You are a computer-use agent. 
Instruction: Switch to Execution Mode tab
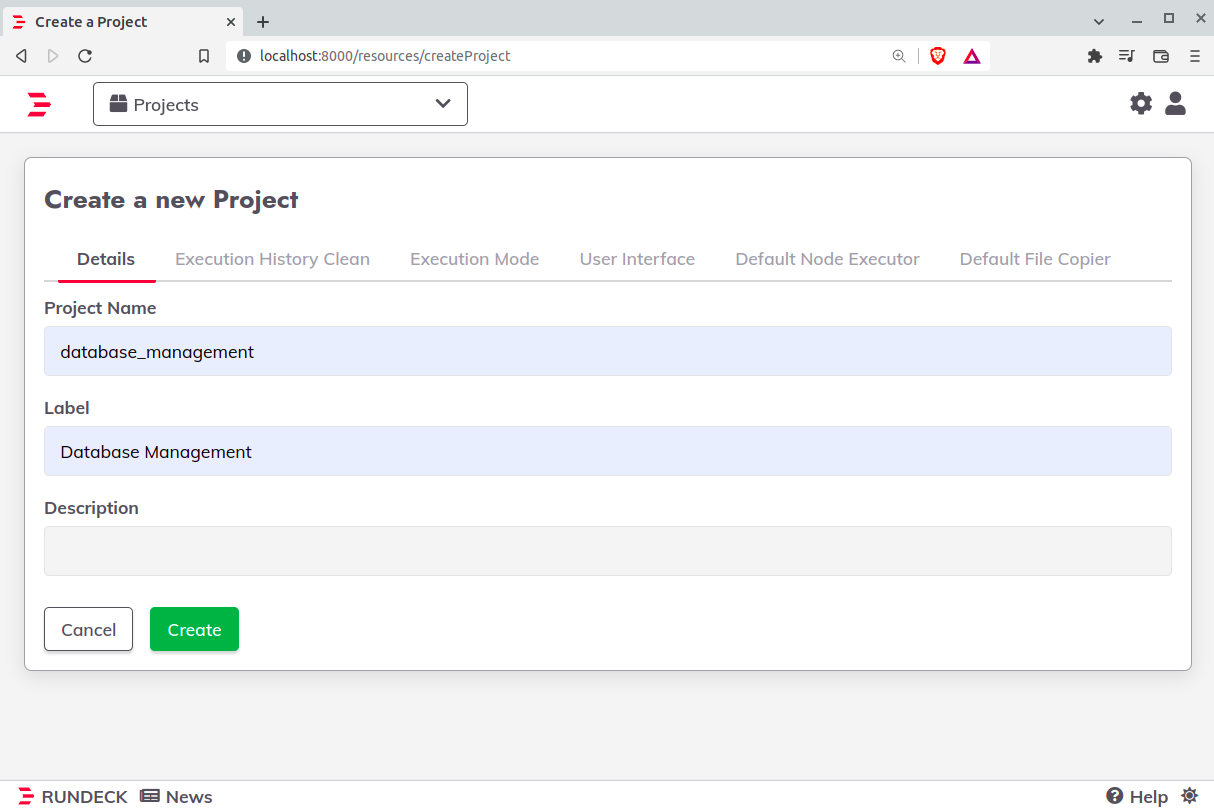click(x=474, y=259)
